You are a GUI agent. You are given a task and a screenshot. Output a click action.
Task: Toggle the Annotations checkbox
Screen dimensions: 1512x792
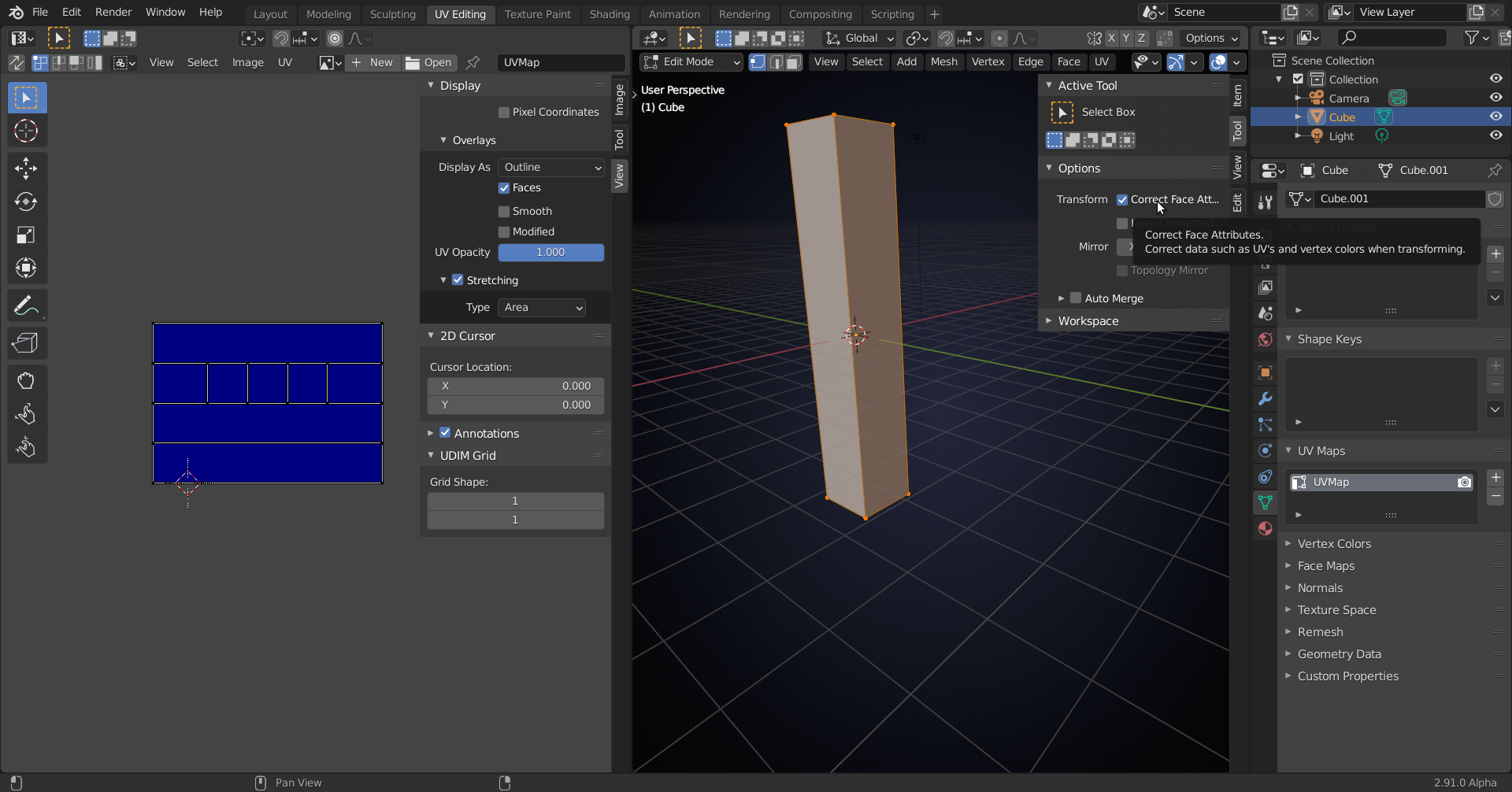pos(445,433)
